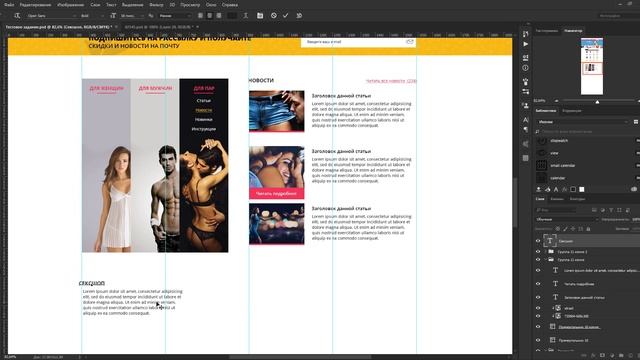Align text left
The height and width of the screenshot is (360, 640).
[x=200, y=16]
